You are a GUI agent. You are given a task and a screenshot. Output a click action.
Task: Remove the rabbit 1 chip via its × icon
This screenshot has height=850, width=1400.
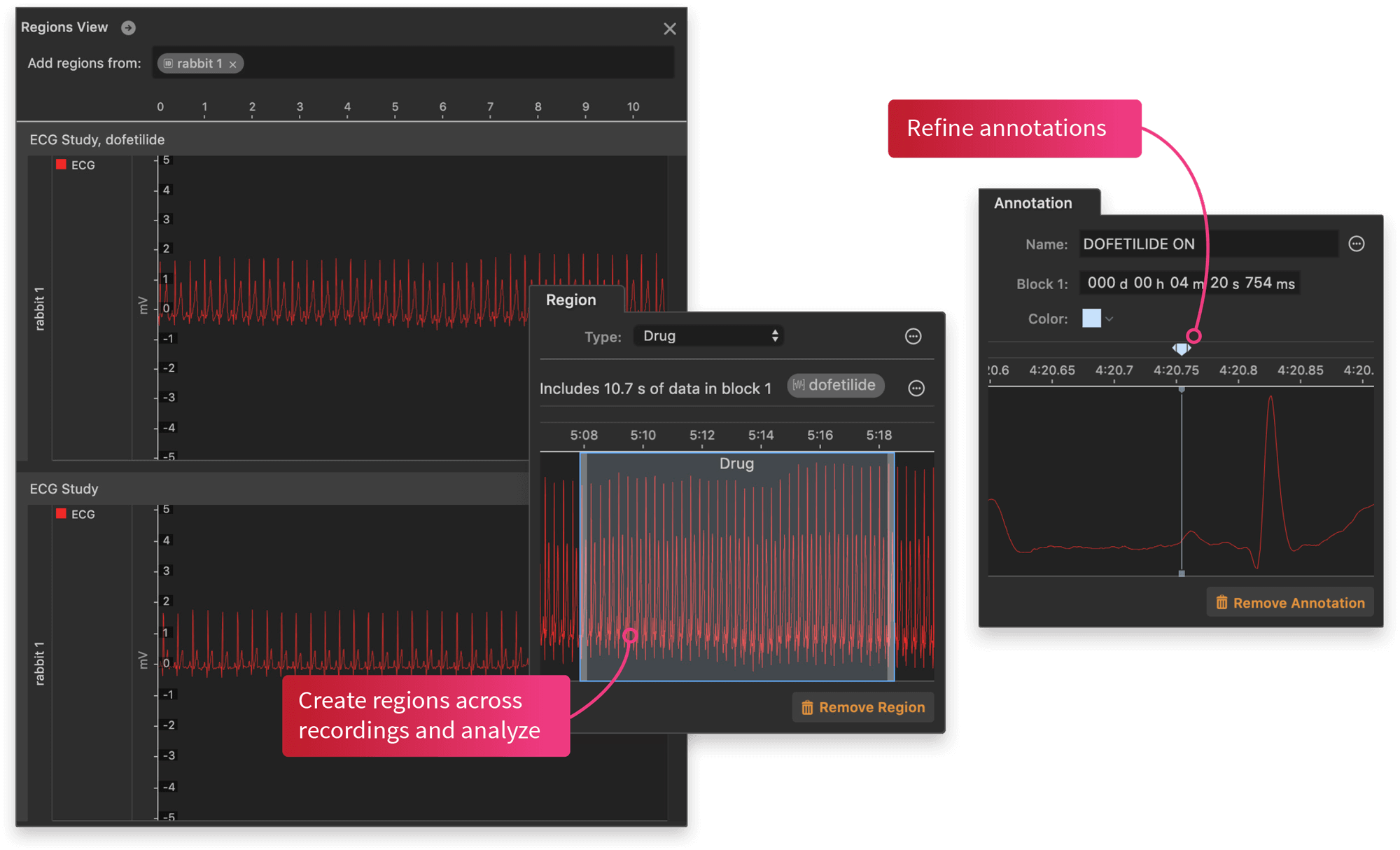point(233,64)
